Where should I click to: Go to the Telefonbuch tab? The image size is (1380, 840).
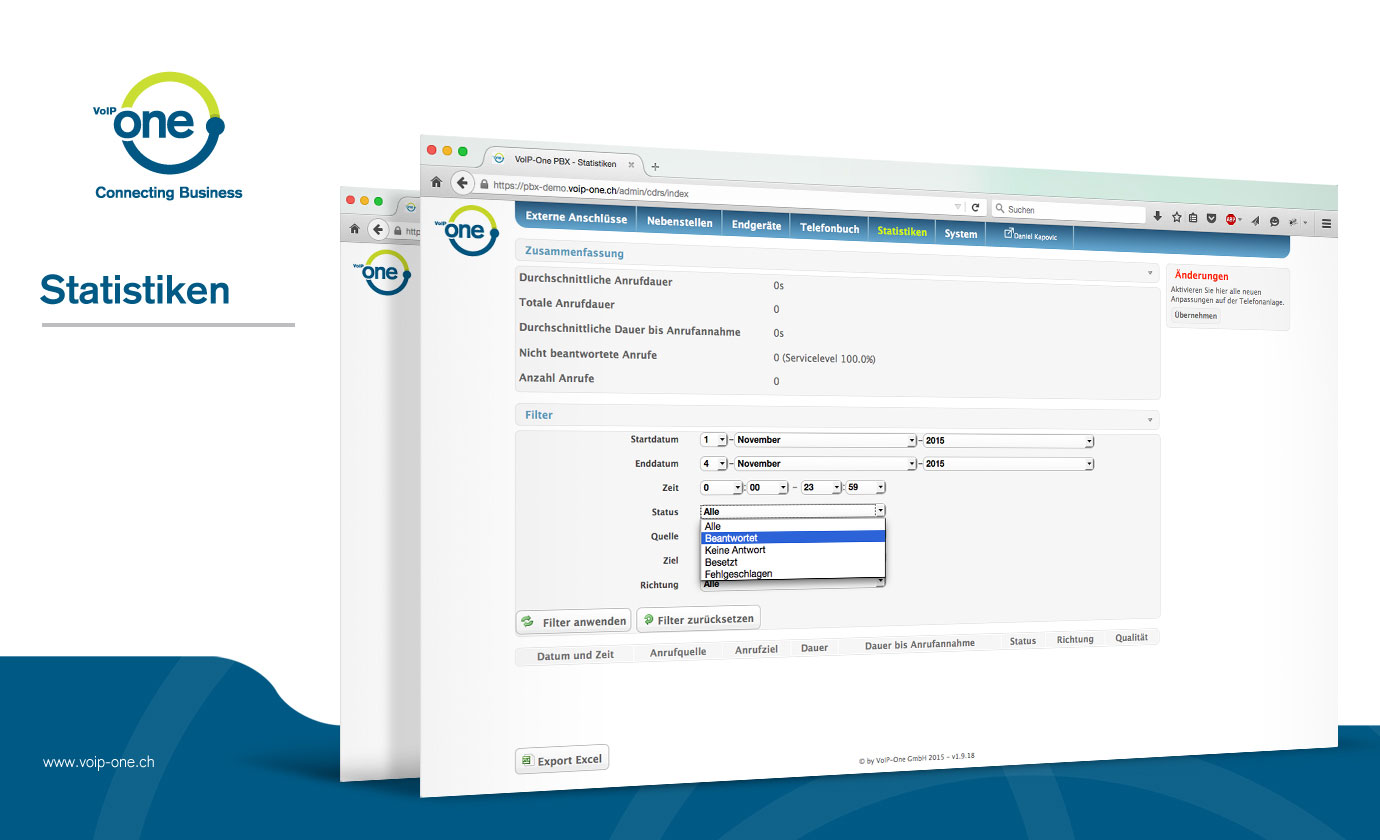point(829,228)
